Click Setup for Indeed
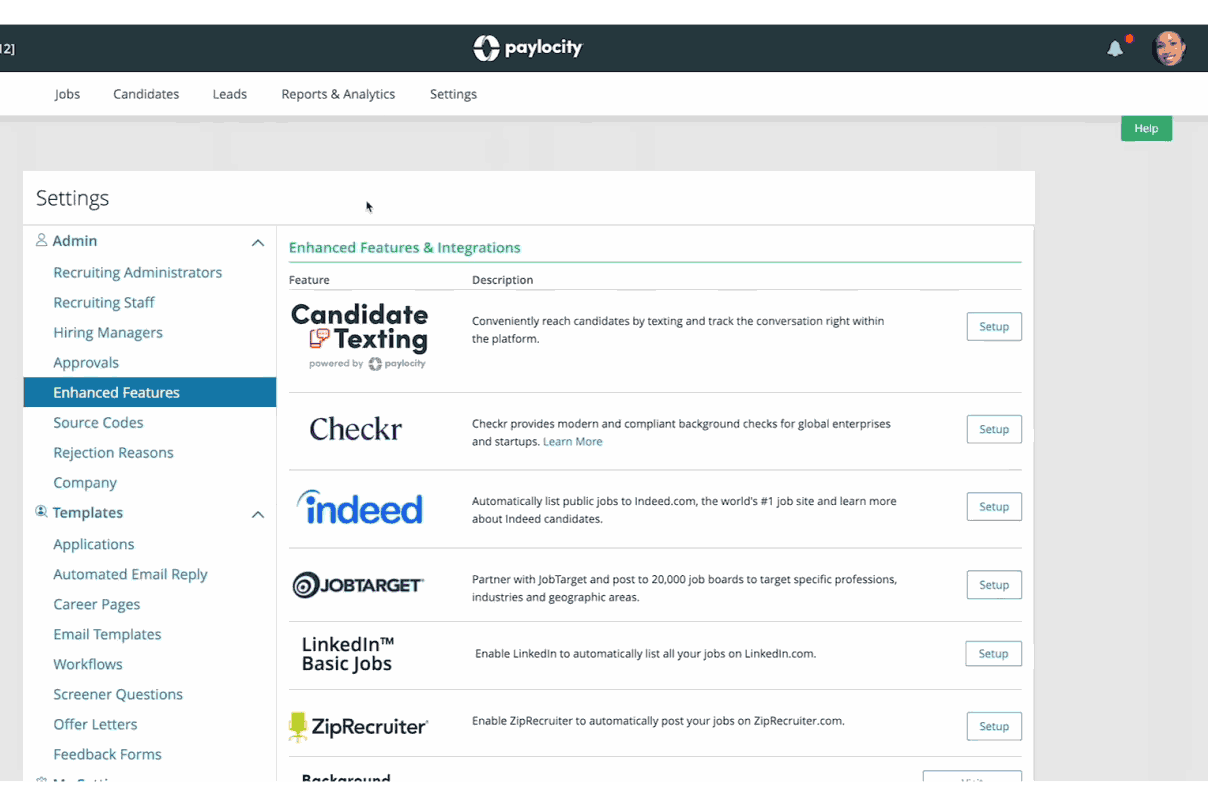The image size is (1208, 806). (x=994, y=507)
